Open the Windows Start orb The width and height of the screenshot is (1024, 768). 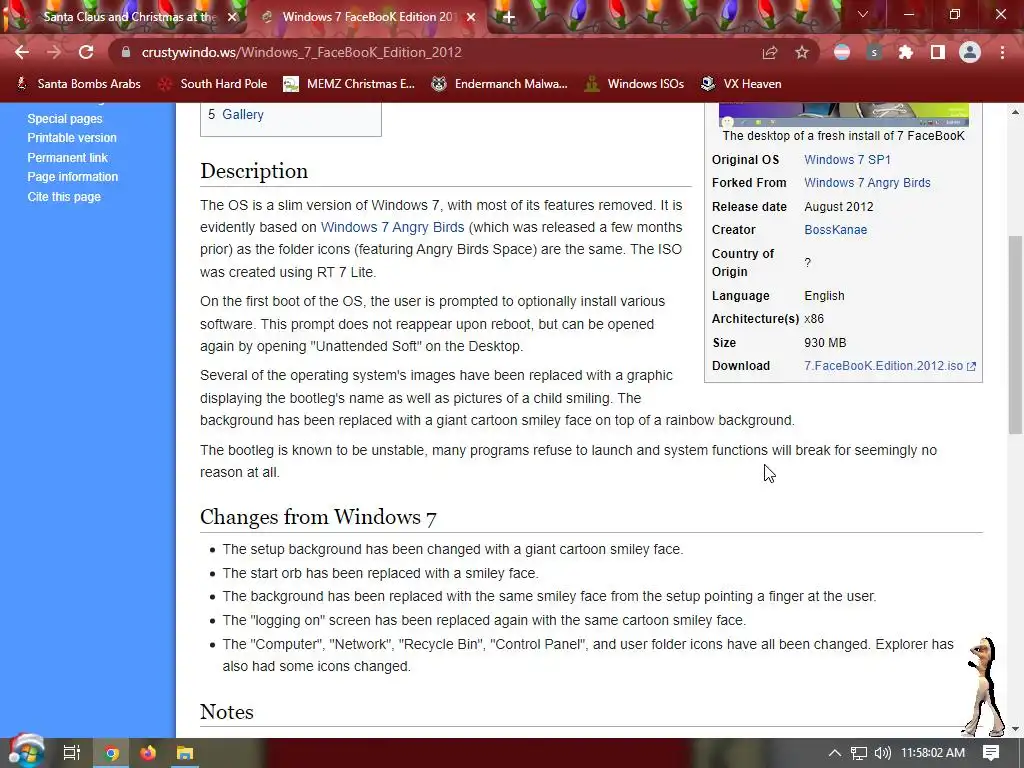coord(26,752)
